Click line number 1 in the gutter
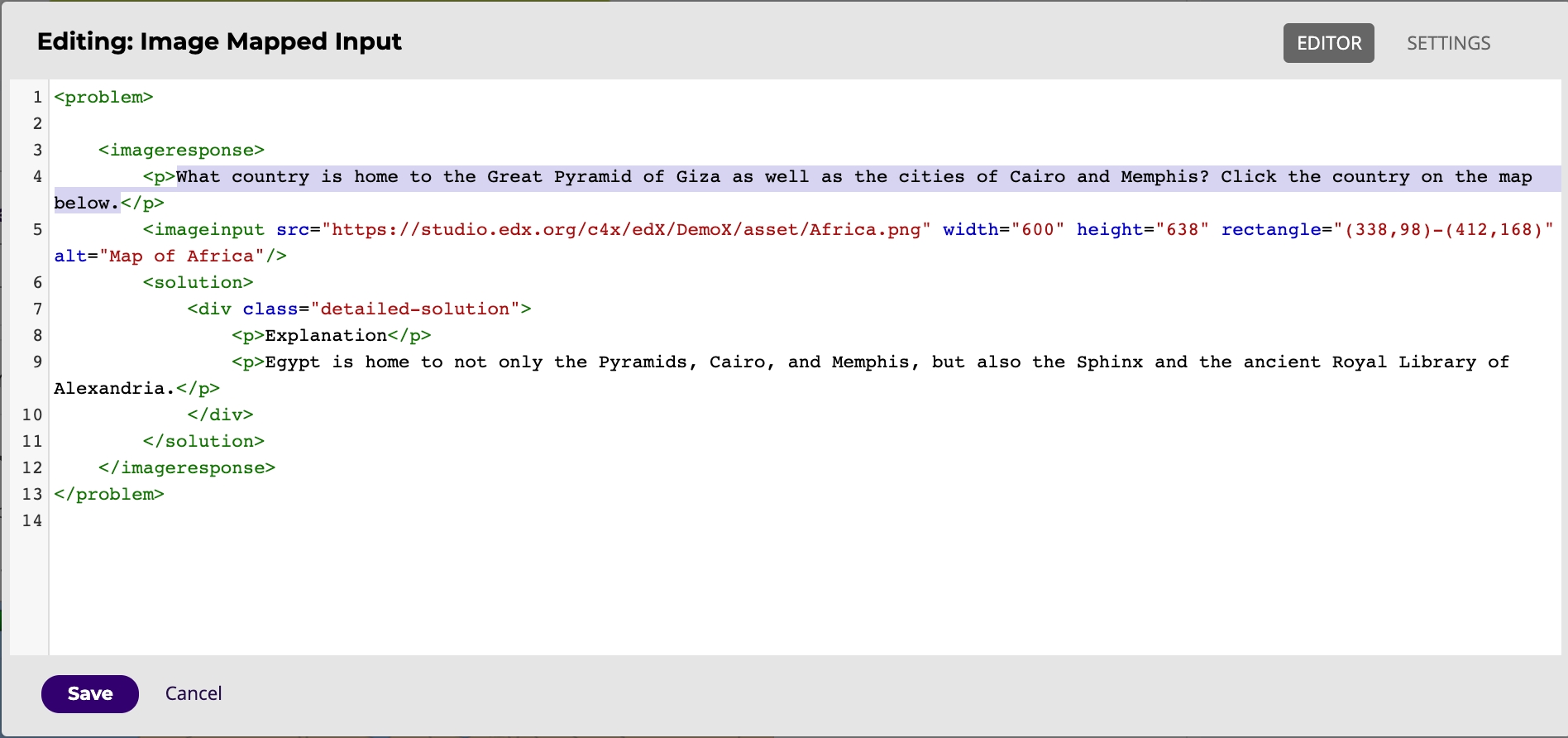This screenshot has width=1568, height=738. pos(37,98)
